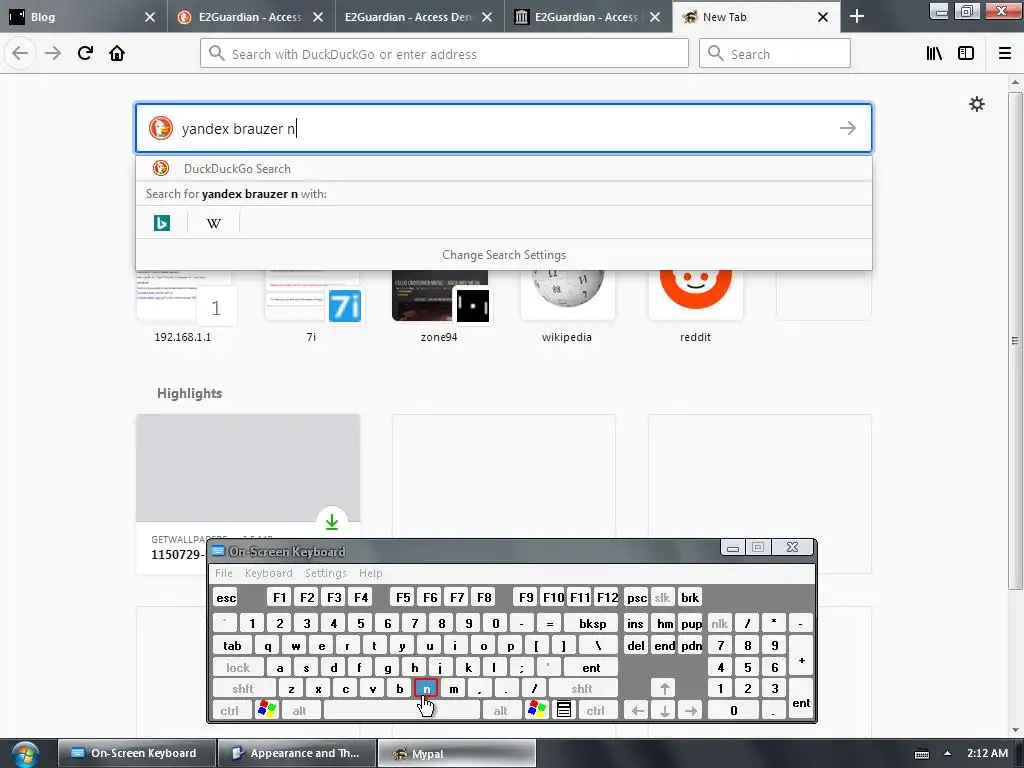Toggle the left alt key on on-screen keyboard

(x=300, y=711)
